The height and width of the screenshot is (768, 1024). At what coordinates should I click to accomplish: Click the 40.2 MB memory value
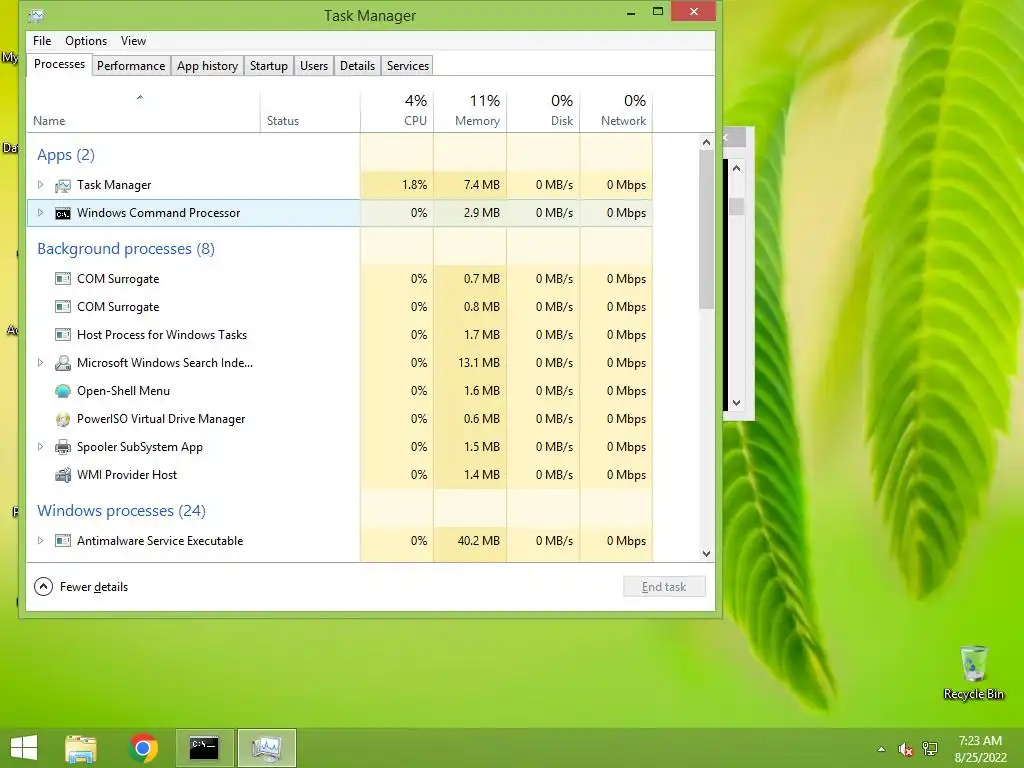coord(479,541)
